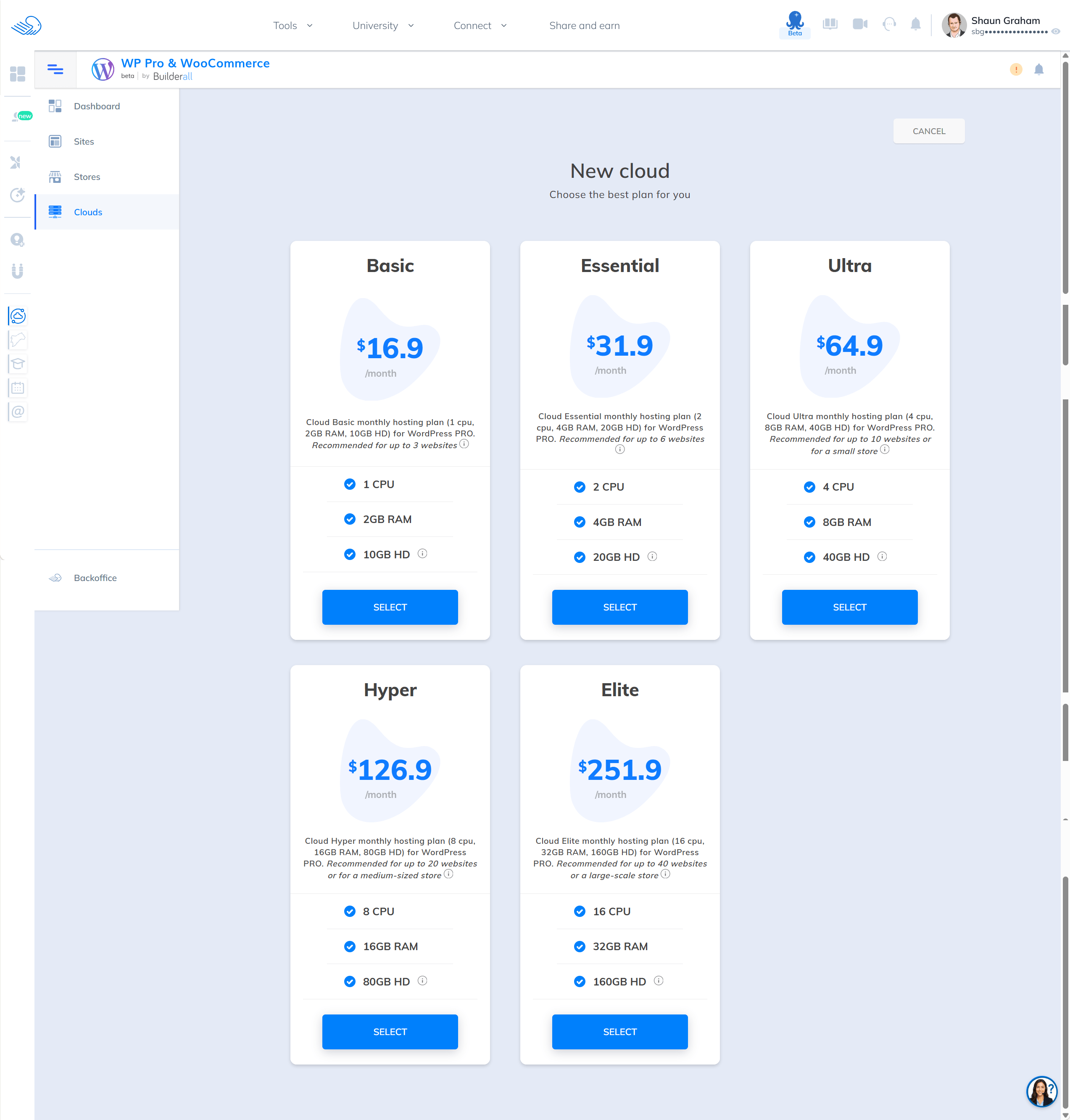Open the Beta octopus icon
The image size is (1070, 1120).
(794, 24)
